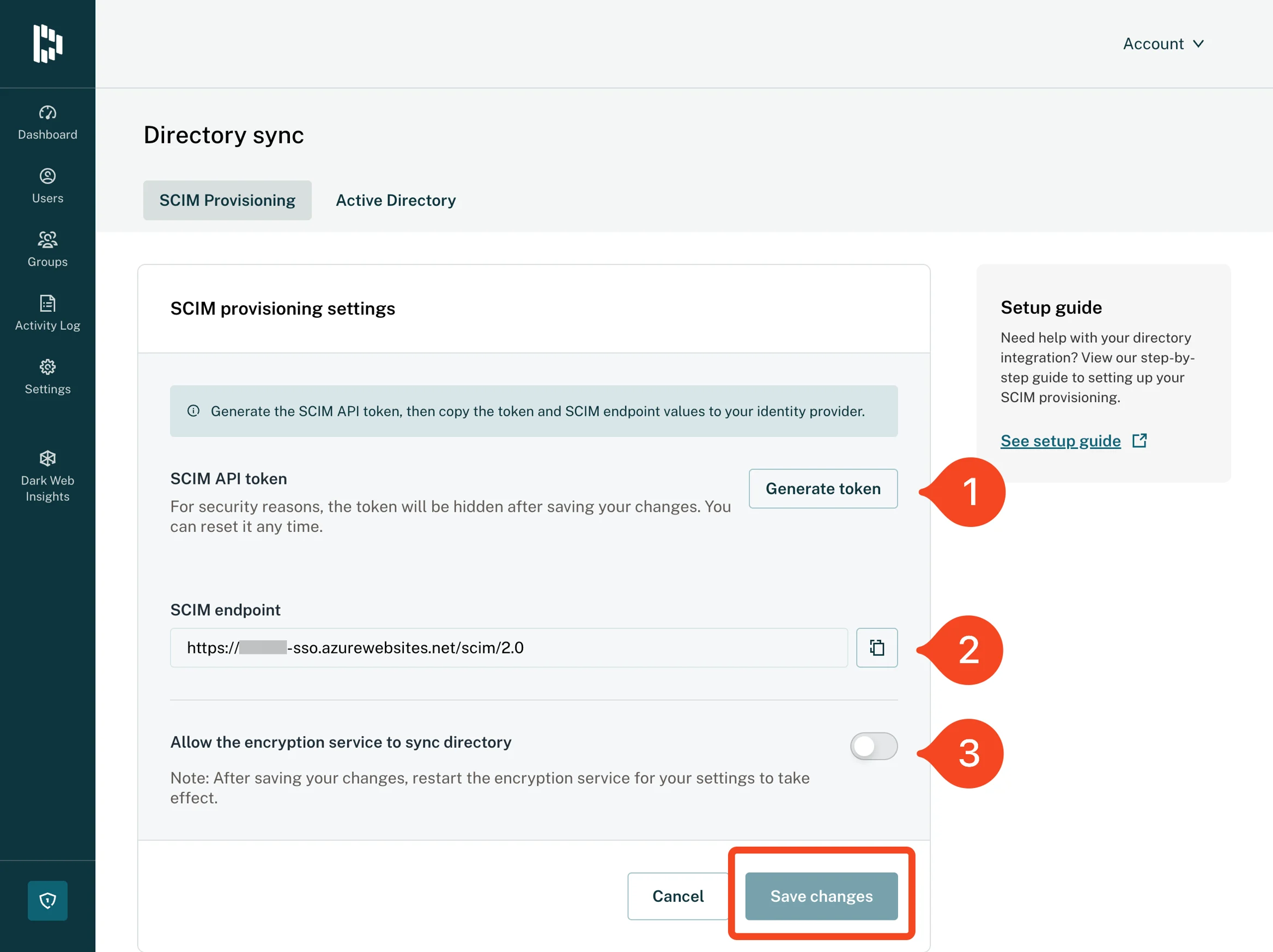Open Settings in the sidebar

coord(48,377)
